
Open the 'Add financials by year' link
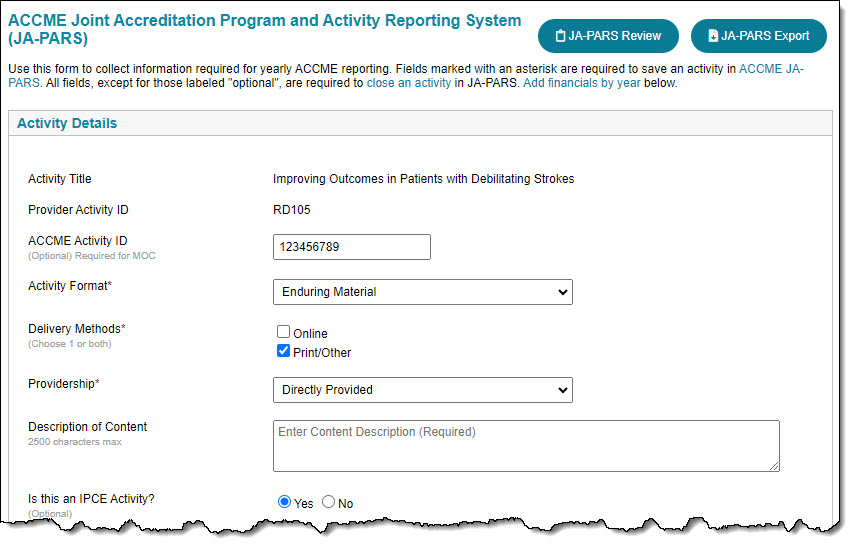[x=581, y=83]
